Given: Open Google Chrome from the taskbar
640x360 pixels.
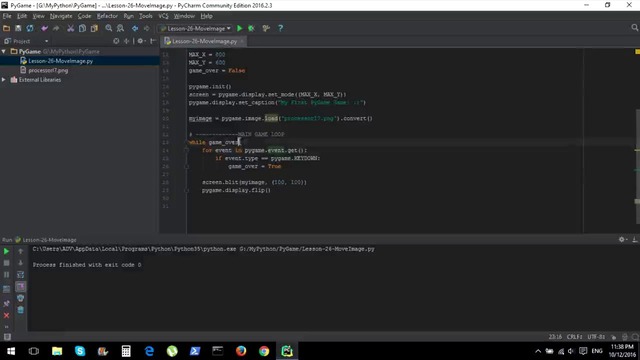Looking at the screenshot, I should tap(264, 351).
